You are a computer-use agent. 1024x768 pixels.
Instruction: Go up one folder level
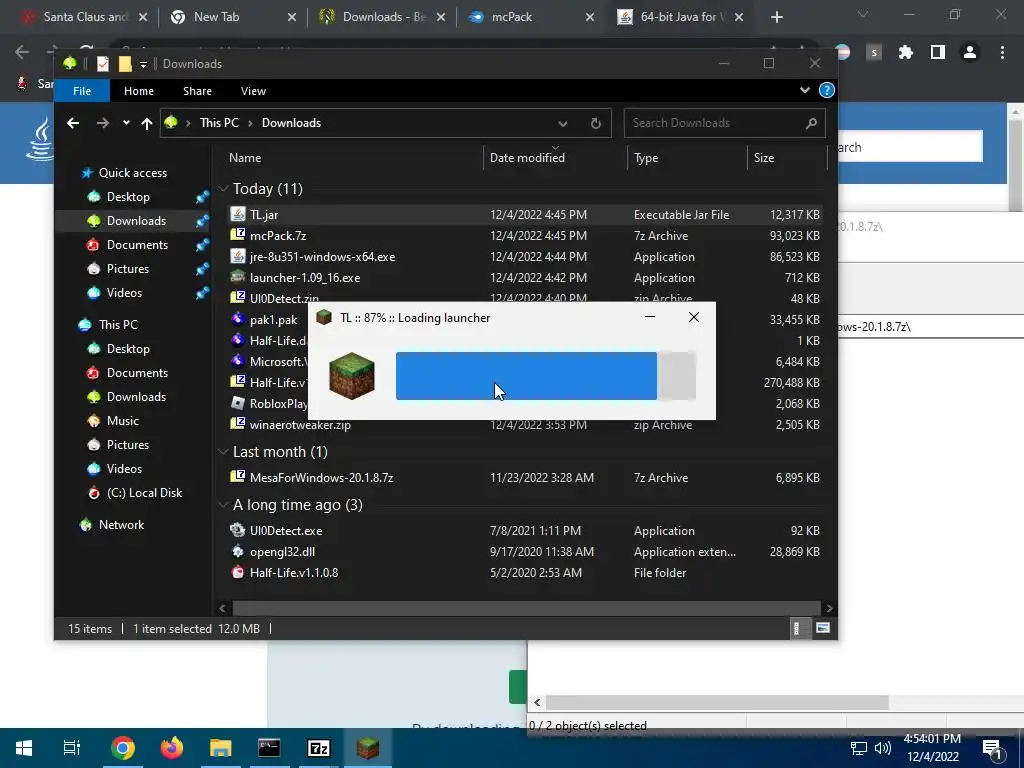pyautogui.click(x=146, y=123)
